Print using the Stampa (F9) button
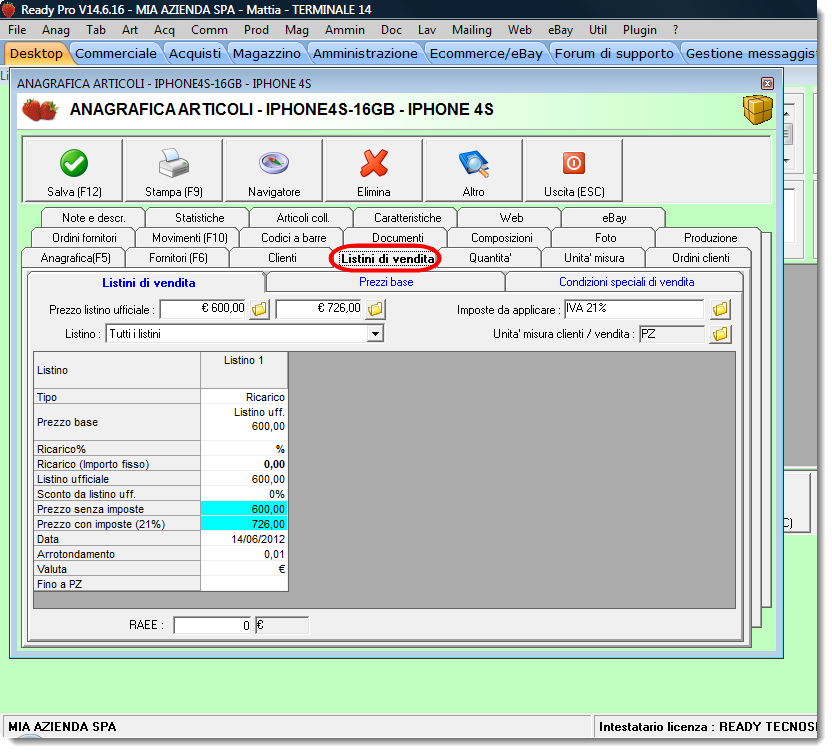Screen dimensions: 832x753 174,170
